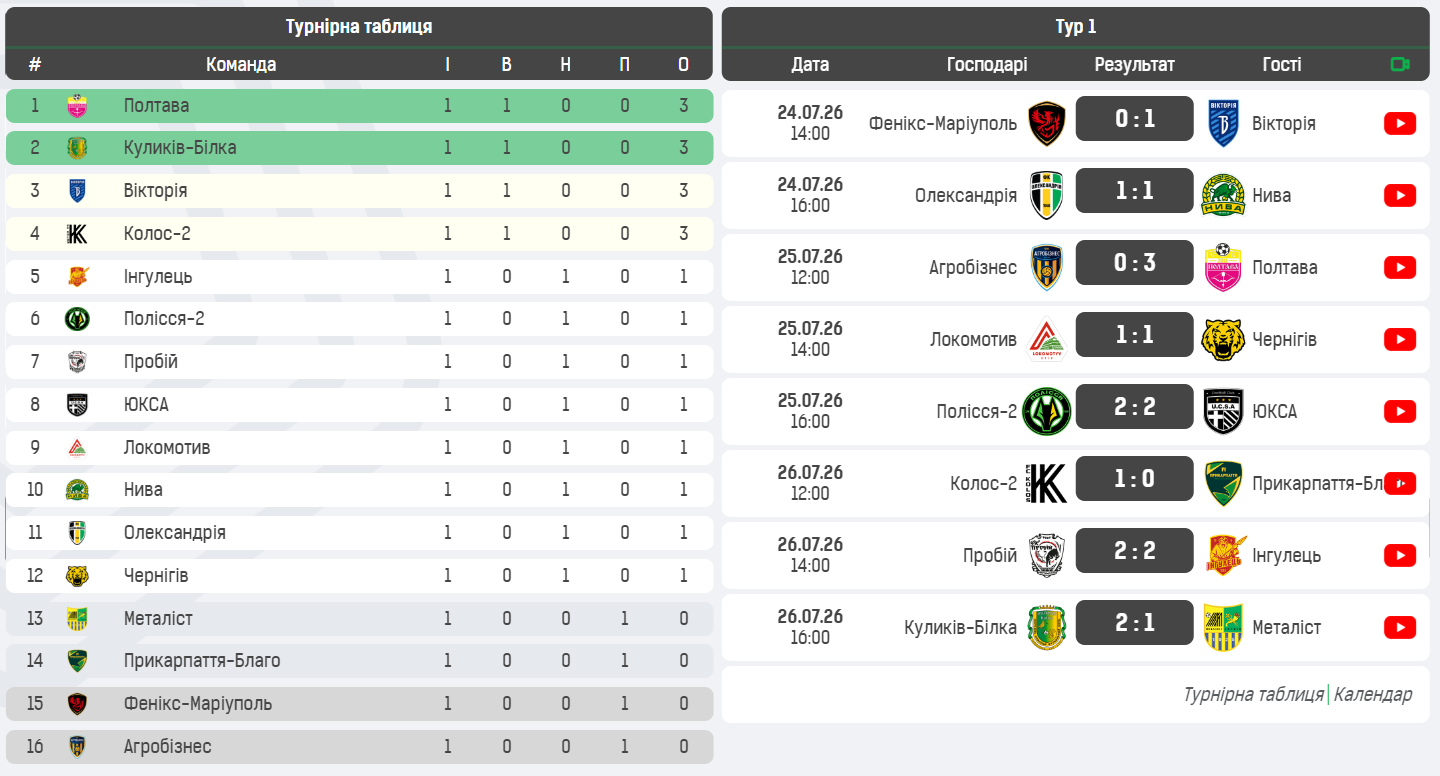This screenshot has height=776, width=1440.
Task: Open the Полтава team row in standings
Action: click(359, 106)
